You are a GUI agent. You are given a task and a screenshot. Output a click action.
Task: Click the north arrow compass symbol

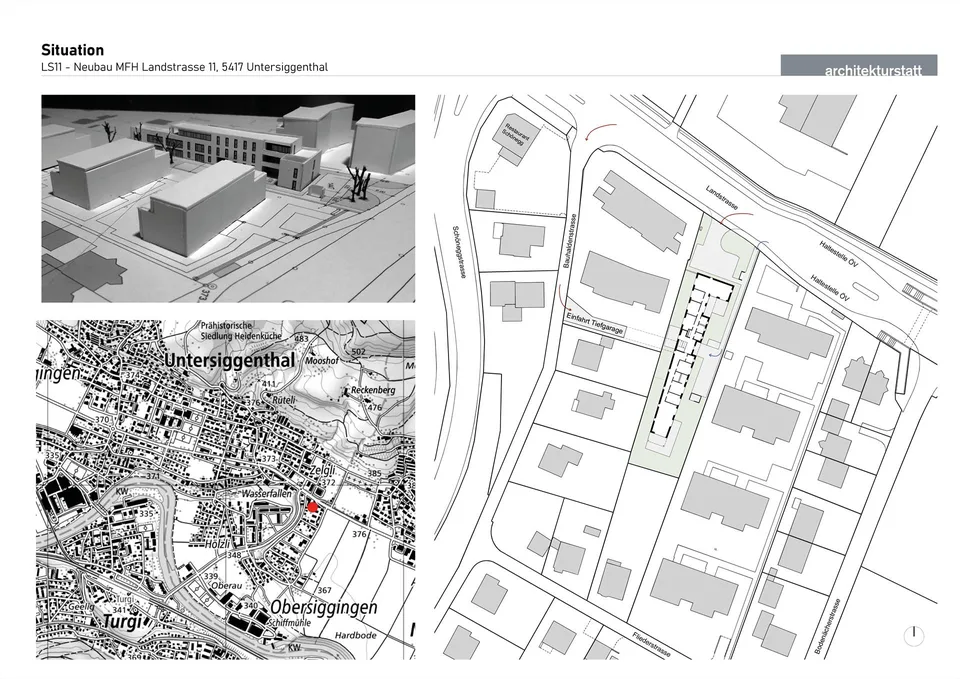click(x=913, y=636)
